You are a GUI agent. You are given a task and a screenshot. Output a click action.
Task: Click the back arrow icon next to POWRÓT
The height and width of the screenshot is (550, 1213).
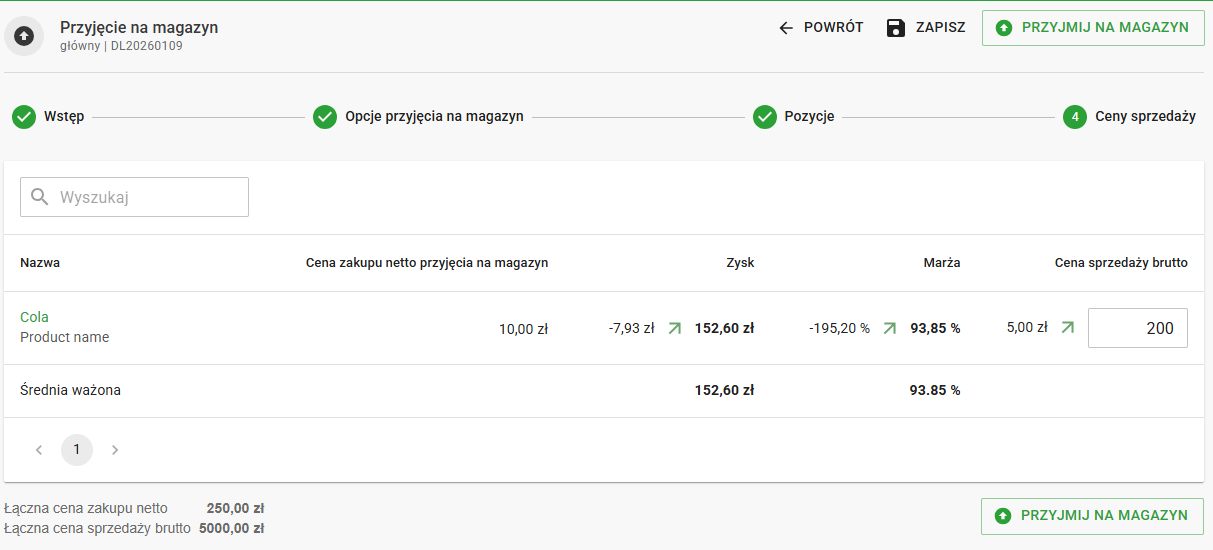pos(786,28)
